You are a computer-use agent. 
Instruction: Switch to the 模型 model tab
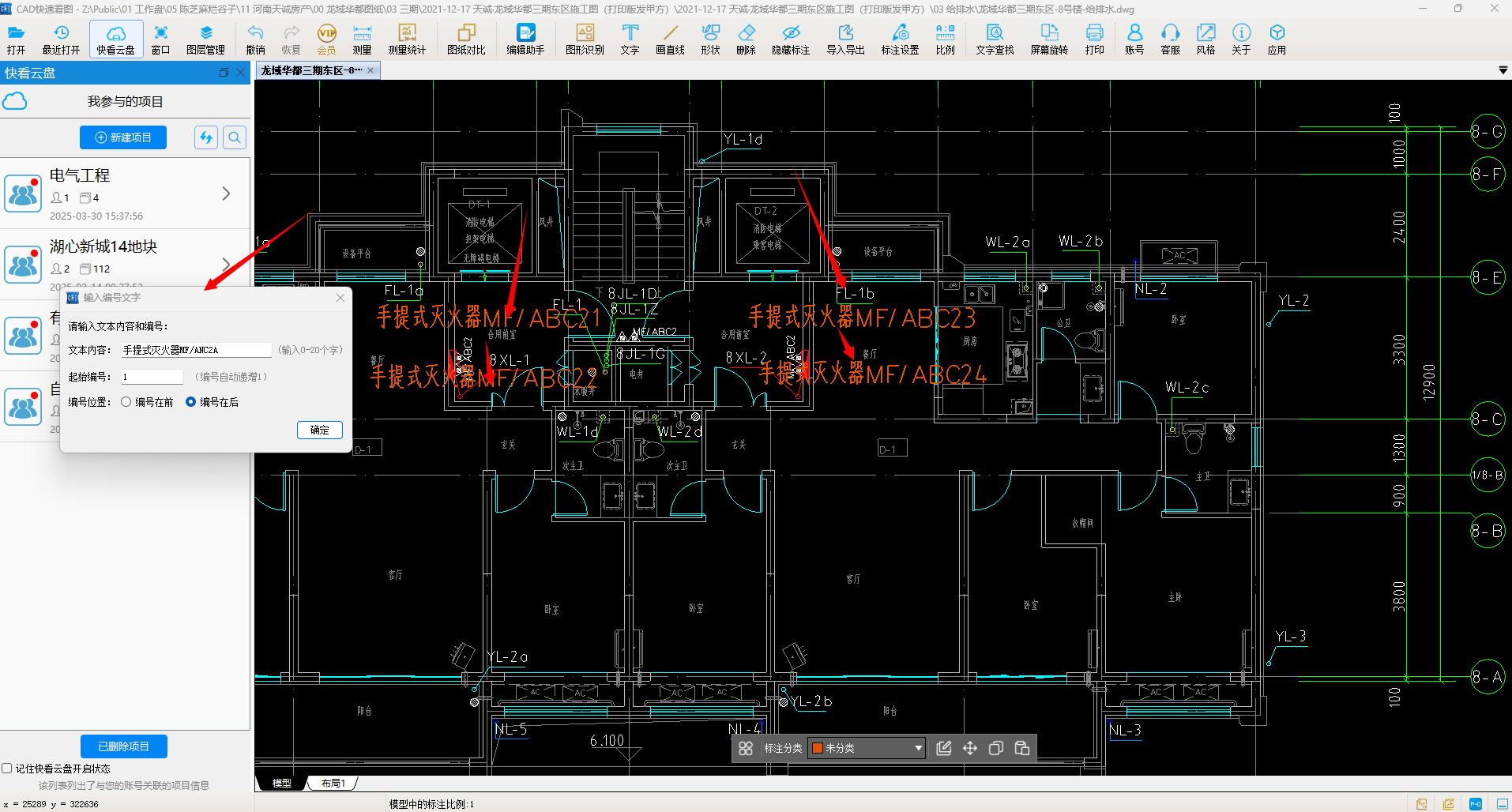282,784
